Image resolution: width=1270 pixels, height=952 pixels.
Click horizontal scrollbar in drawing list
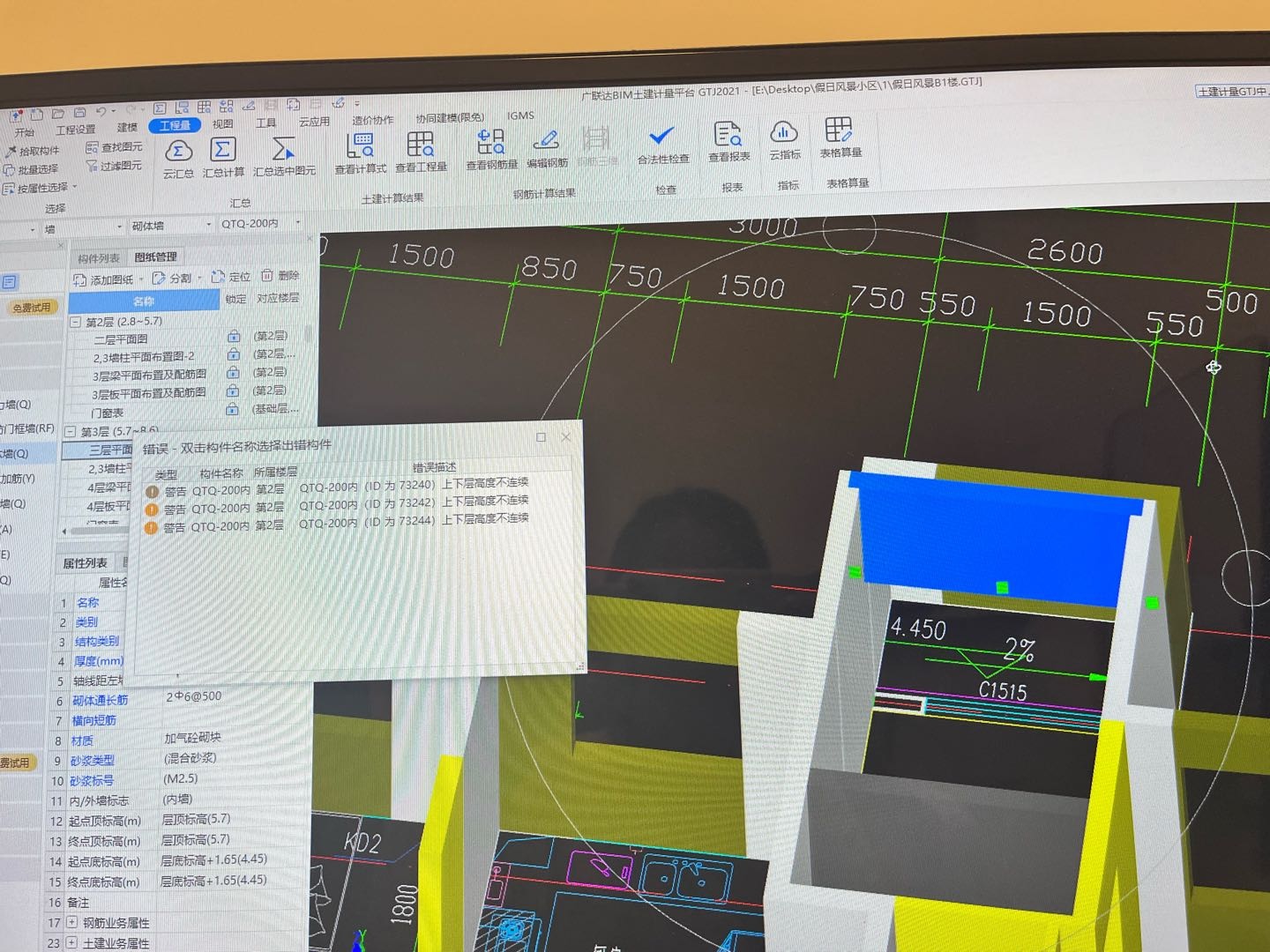pos(97,532)
